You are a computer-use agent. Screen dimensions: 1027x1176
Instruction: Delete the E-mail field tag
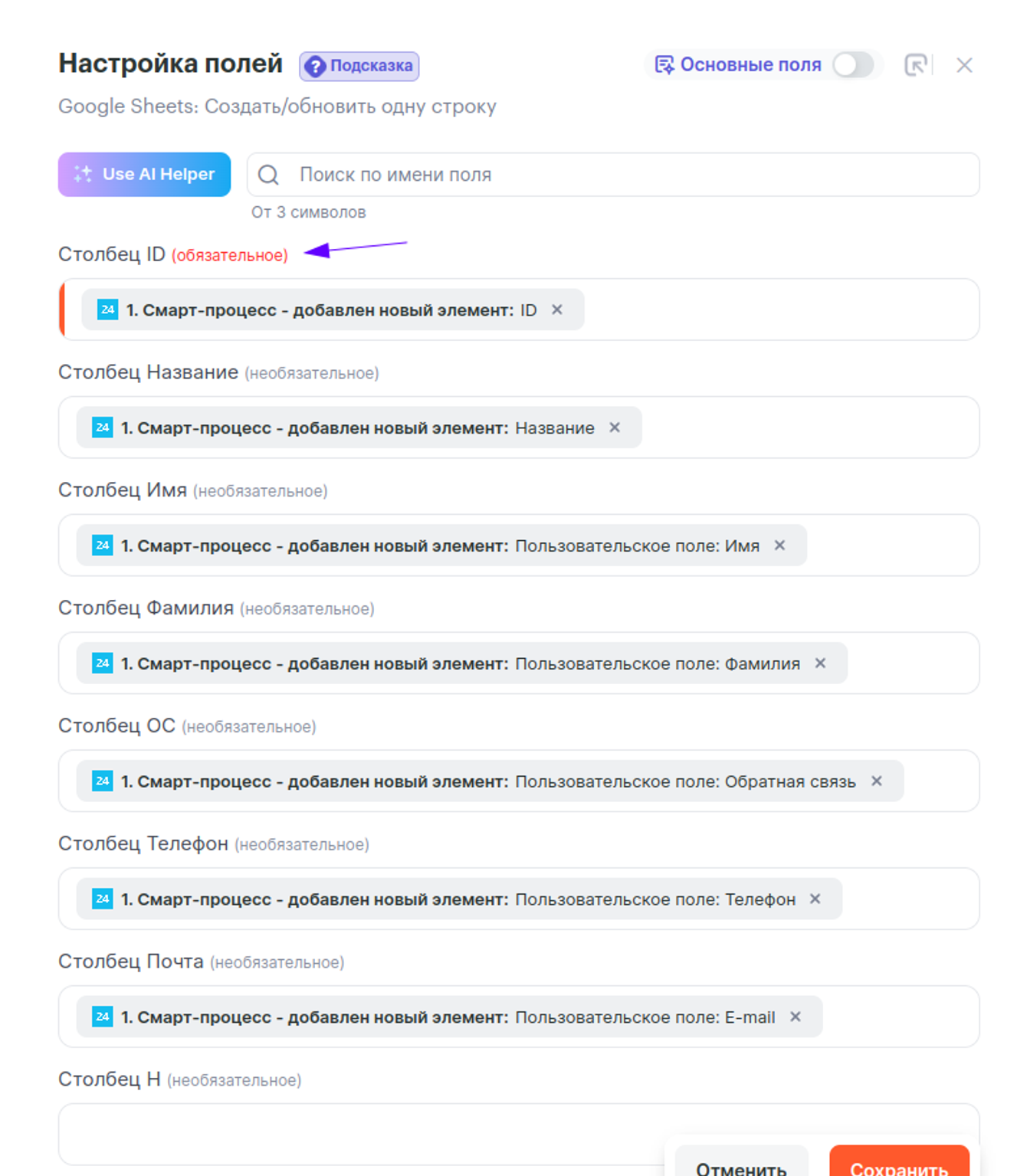click(x=796, y=1017)
